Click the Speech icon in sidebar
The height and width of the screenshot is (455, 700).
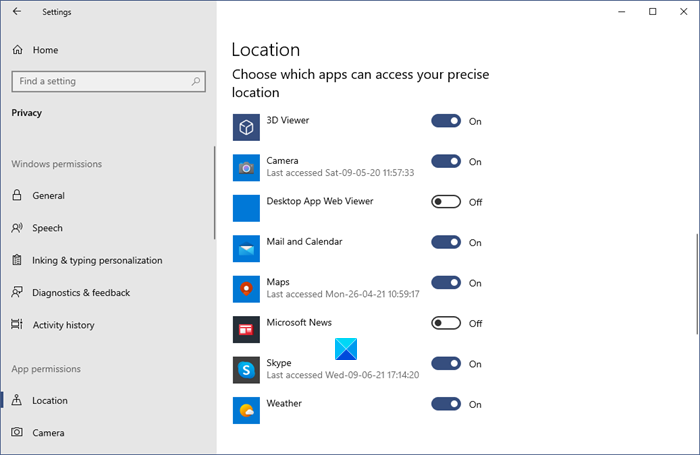click(17, 228)
